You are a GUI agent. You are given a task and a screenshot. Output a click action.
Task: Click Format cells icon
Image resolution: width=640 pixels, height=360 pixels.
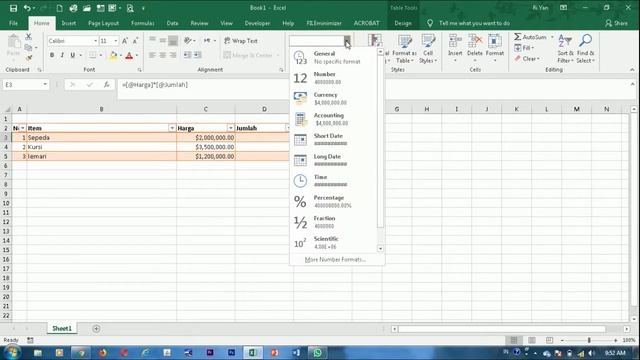[495, 49]
